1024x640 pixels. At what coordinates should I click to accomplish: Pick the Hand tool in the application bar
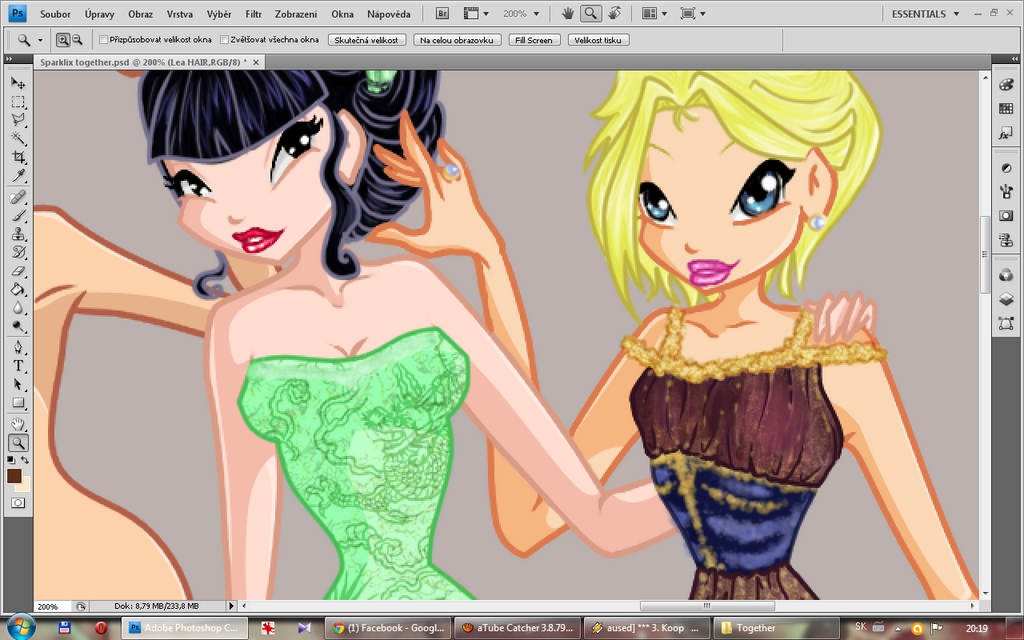point(568,13)
